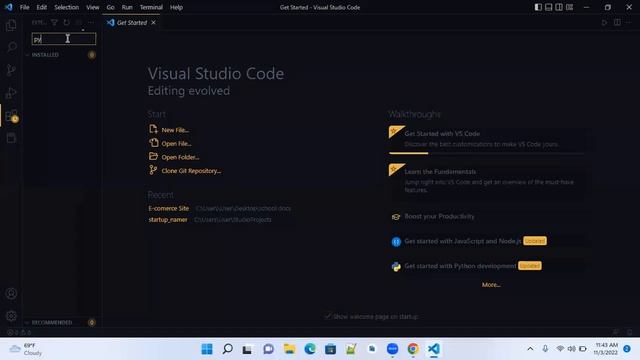Click the VS Code taskbar icon
This screenshot has width=640, height=360.
point(433,349)
